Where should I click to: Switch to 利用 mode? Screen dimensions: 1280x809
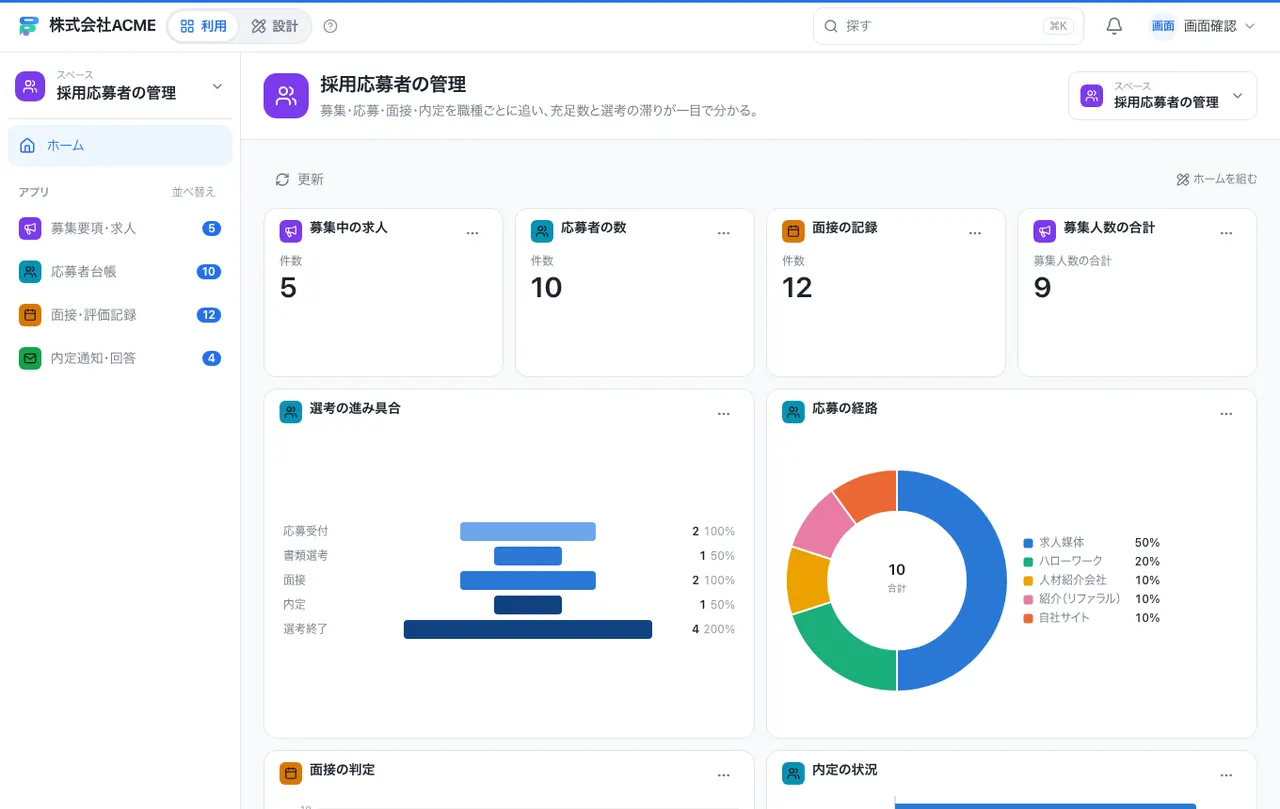[x=203, y=26]
